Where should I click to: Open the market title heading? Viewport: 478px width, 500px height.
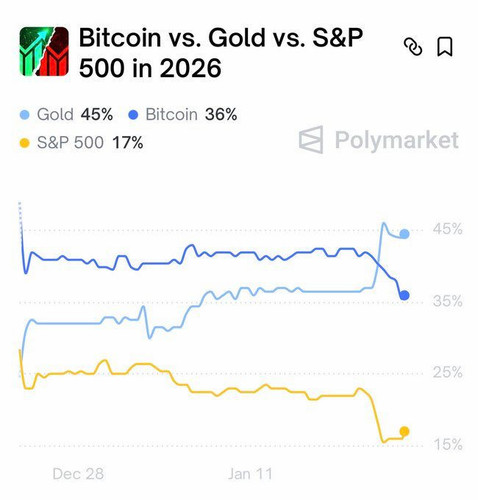click(x=221, y=52)
